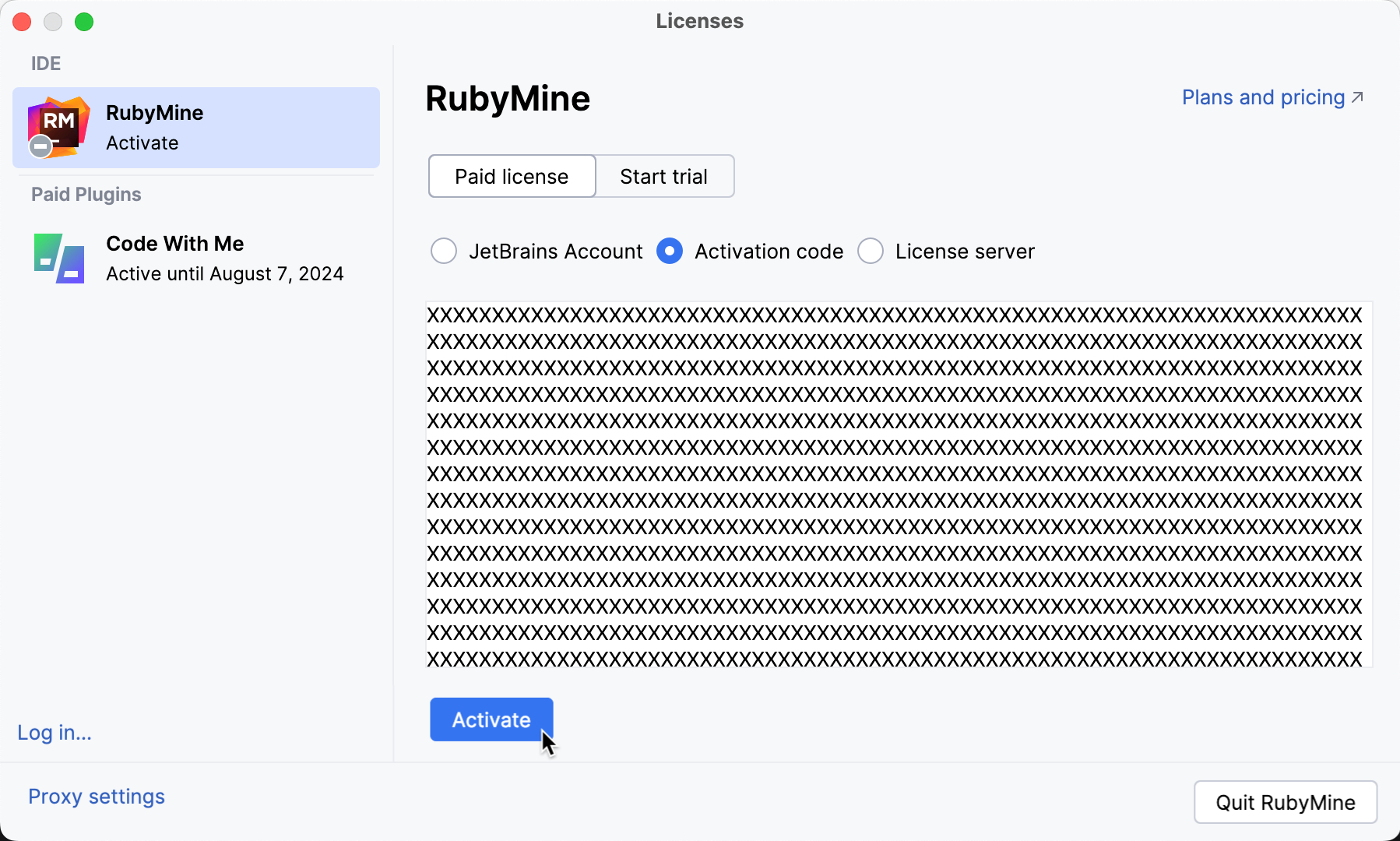Select the Activation code radio button
The image size is (1400, 841).
tap(670, 251)
